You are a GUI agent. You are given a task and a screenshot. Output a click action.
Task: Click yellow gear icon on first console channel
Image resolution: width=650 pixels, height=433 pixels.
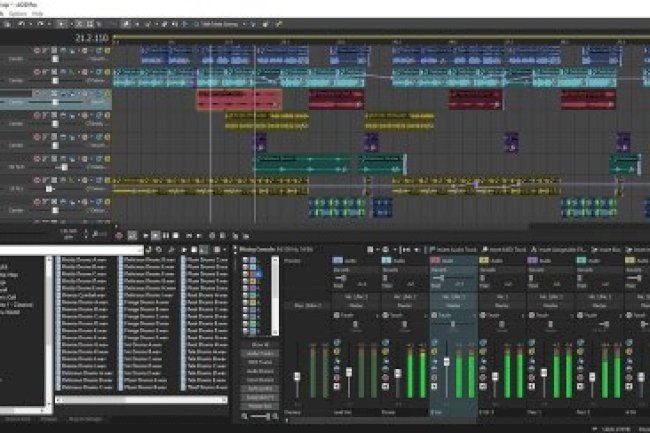point(337,352)
